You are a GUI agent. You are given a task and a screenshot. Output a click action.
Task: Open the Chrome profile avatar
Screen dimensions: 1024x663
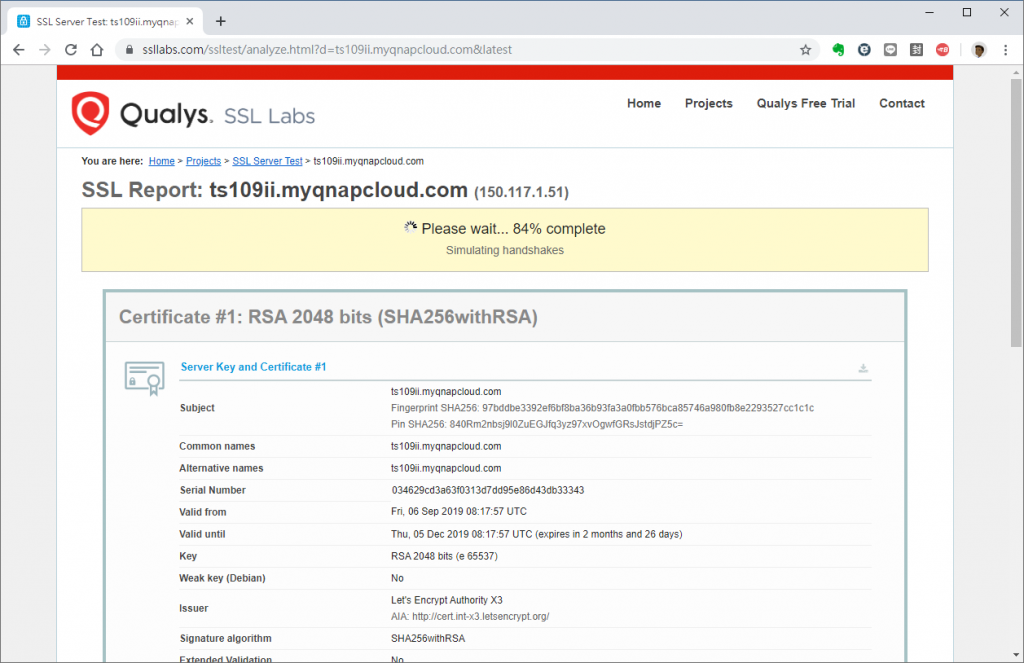click(978, 50)
